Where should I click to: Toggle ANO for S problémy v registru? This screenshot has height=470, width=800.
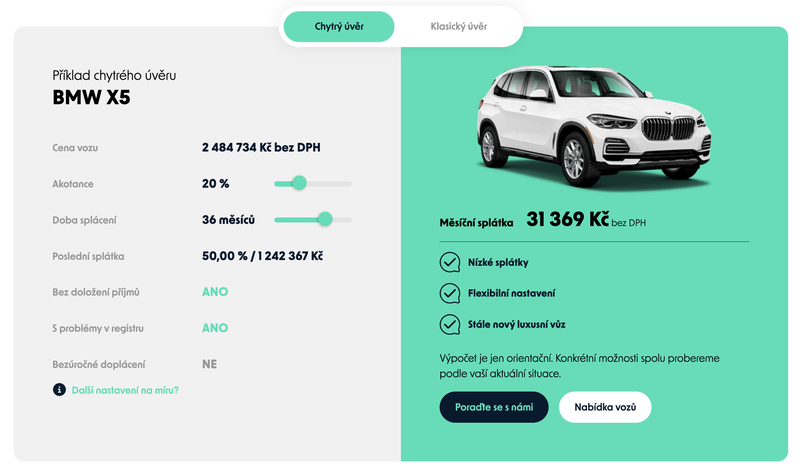(x=215, y=328)
